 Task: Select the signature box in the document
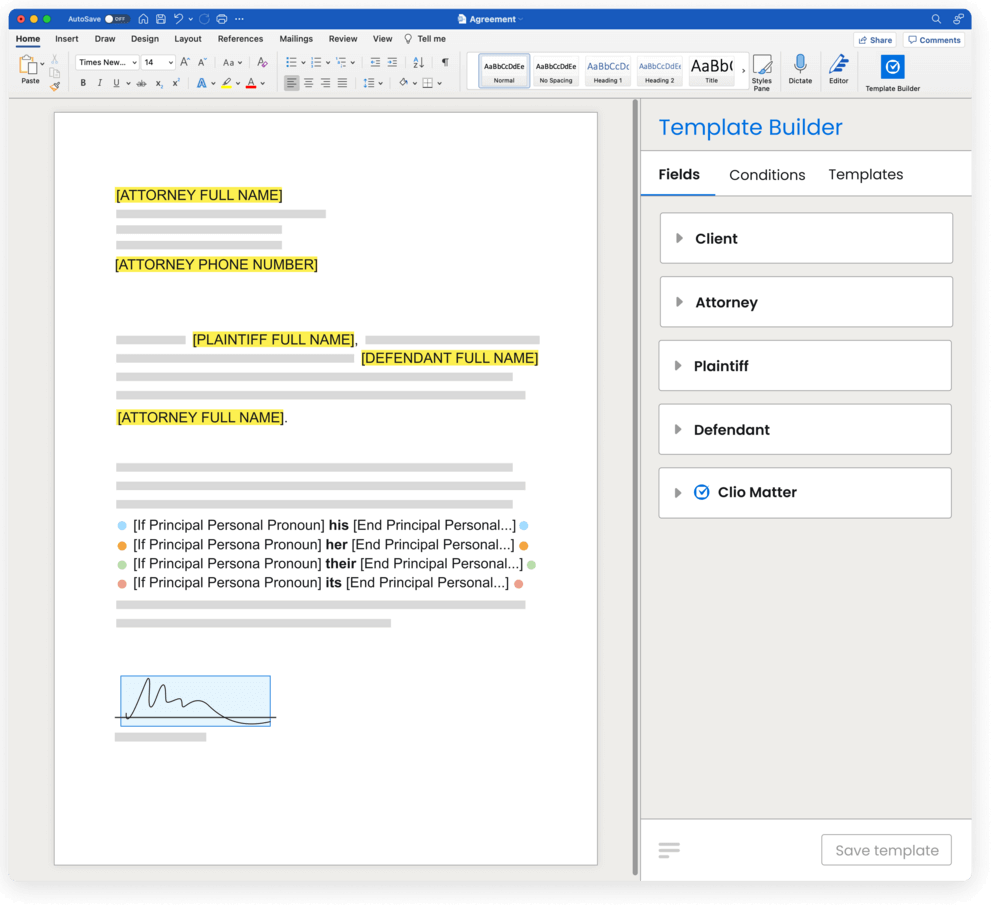pos(194,700)
